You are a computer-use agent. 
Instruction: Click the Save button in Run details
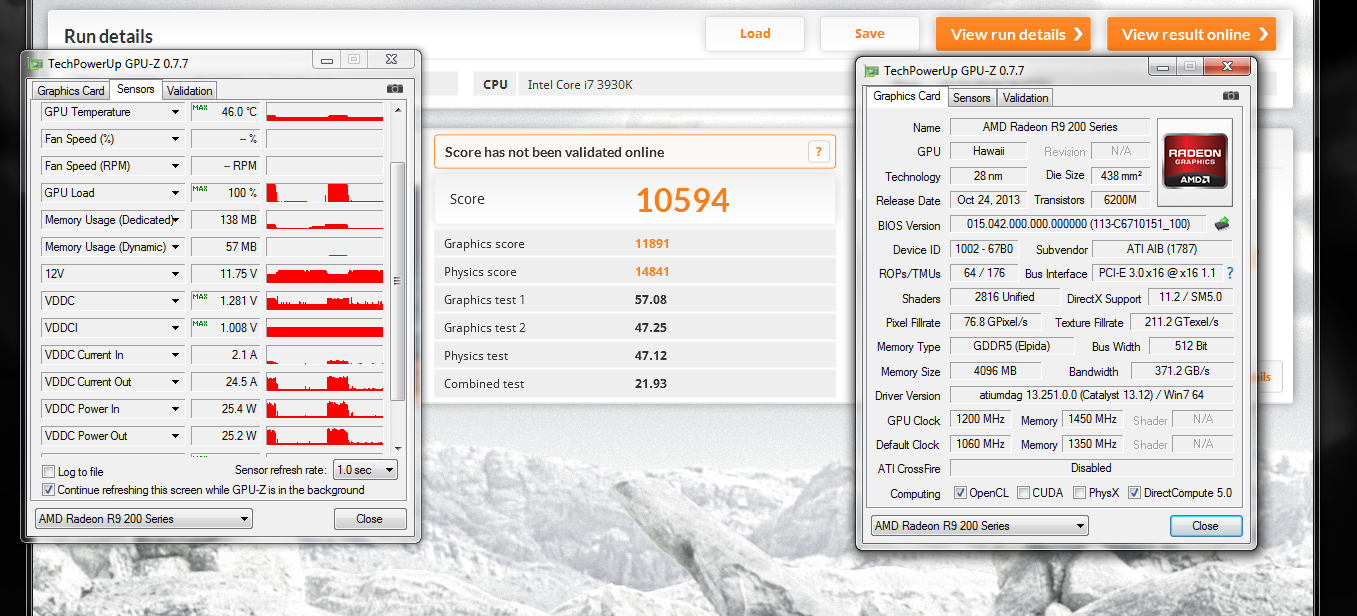869,34
